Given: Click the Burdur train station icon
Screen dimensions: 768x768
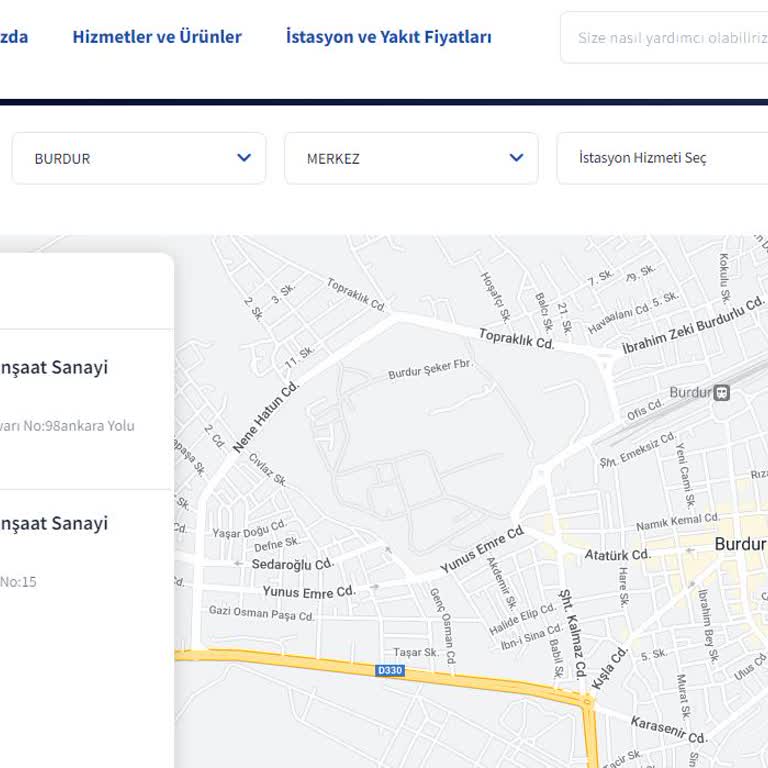Looking at the screenshot, I should [722, 393].
